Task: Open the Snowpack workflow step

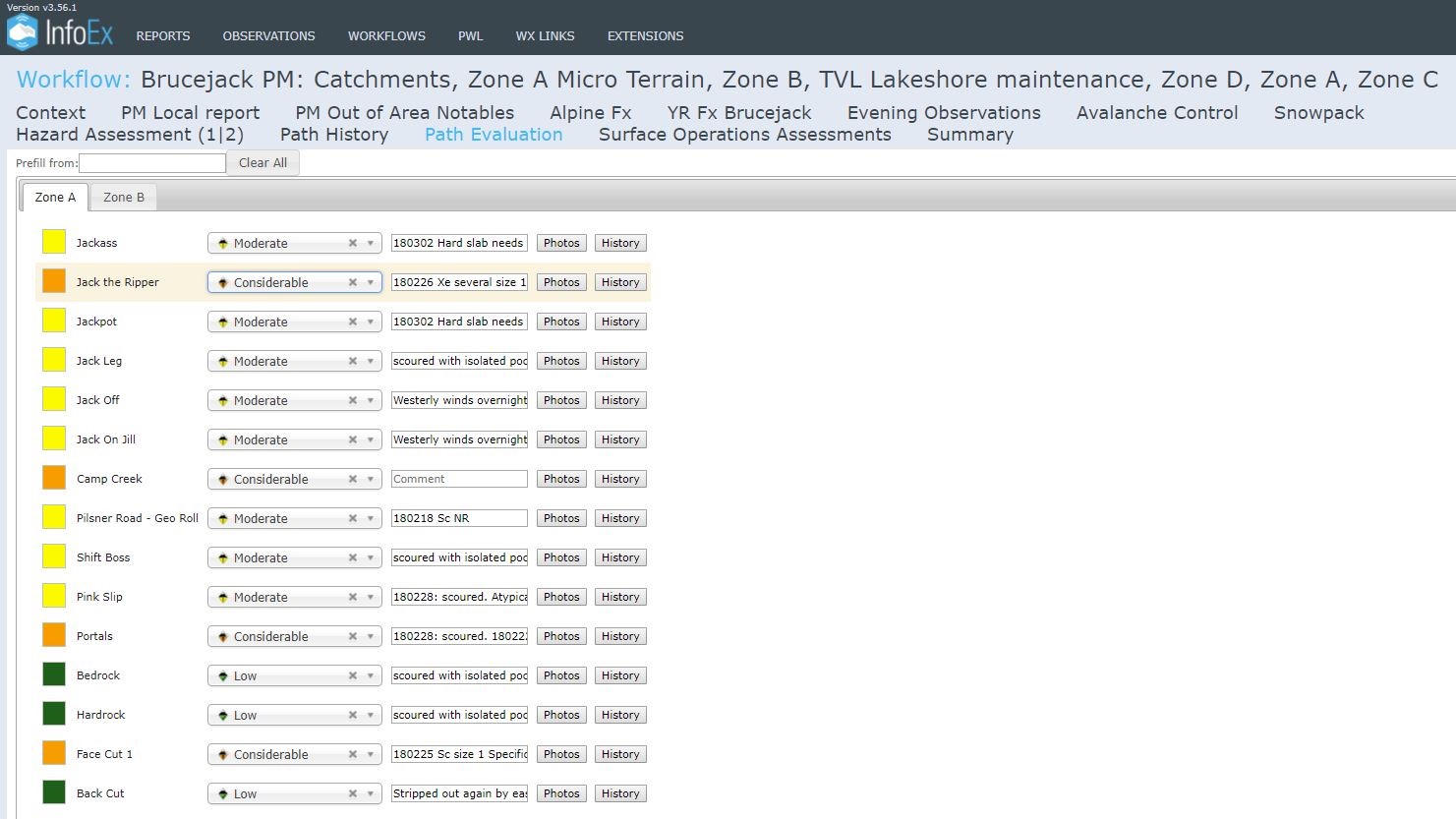Action: [x=1318, y=113]
